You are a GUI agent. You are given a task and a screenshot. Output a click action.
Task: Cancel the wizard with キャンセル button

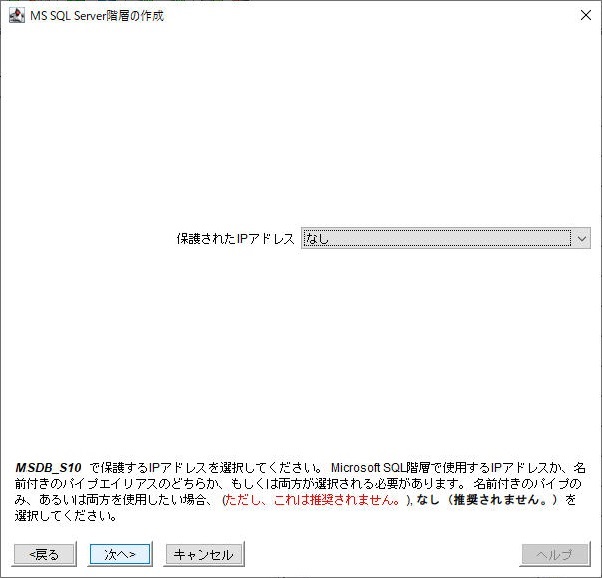pyautogui.click(x=204, y=554)
